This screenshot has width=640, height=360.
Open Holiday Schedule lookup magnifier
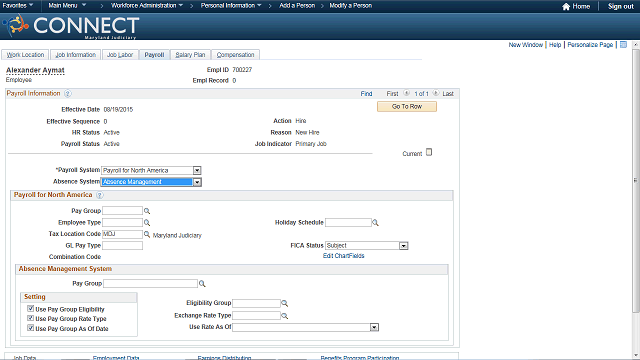point(375,222)
